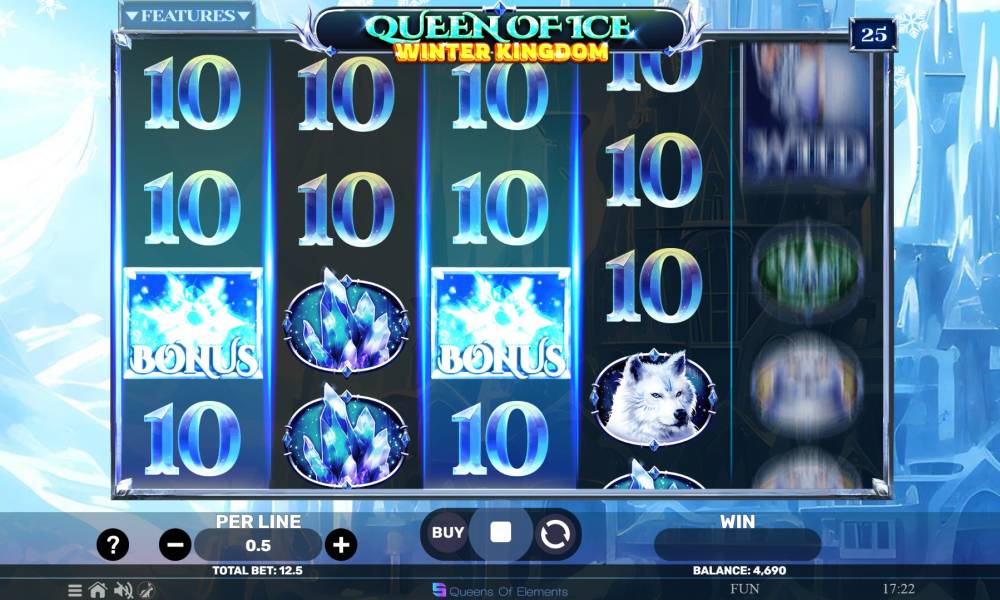Click the upper ice crystals symbol on reel two
1000x600 pixels.
pos(346,322)
